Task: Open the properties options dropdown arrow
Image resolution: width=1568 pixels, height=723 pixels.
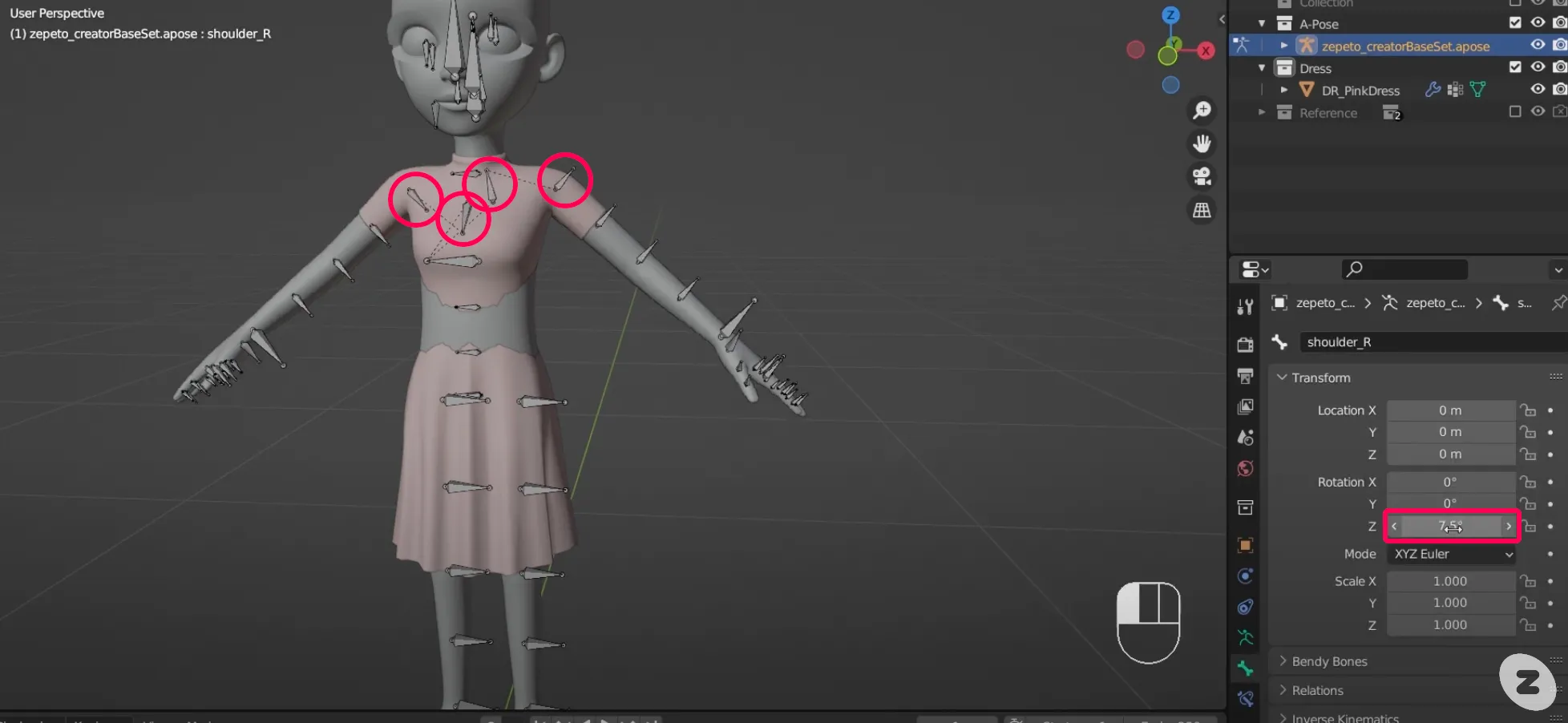Action: point(1558,270)
